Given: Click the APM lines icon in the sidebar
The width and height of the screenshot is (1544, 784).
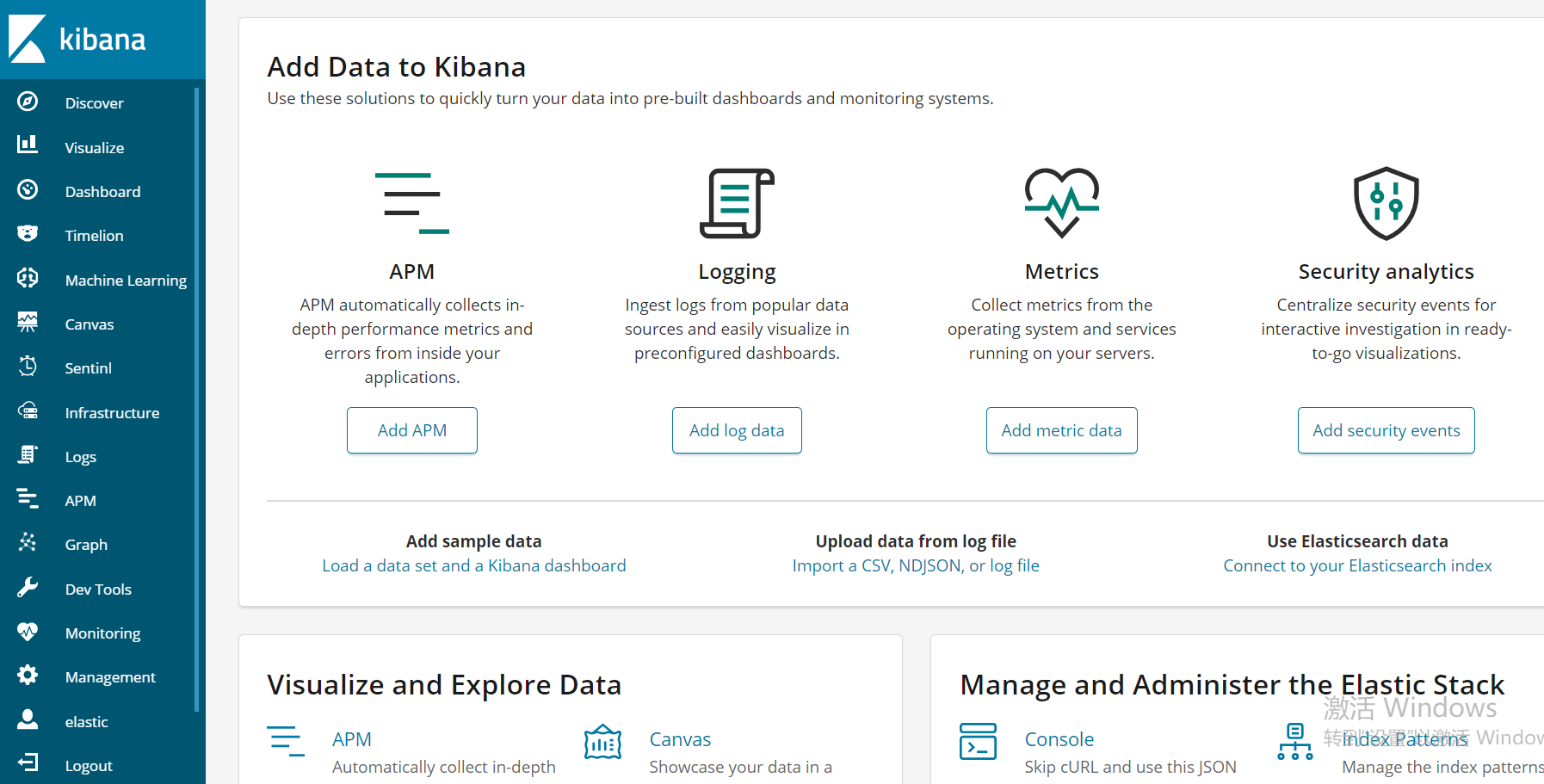Looking at the screenshot, I should (28, 498).
